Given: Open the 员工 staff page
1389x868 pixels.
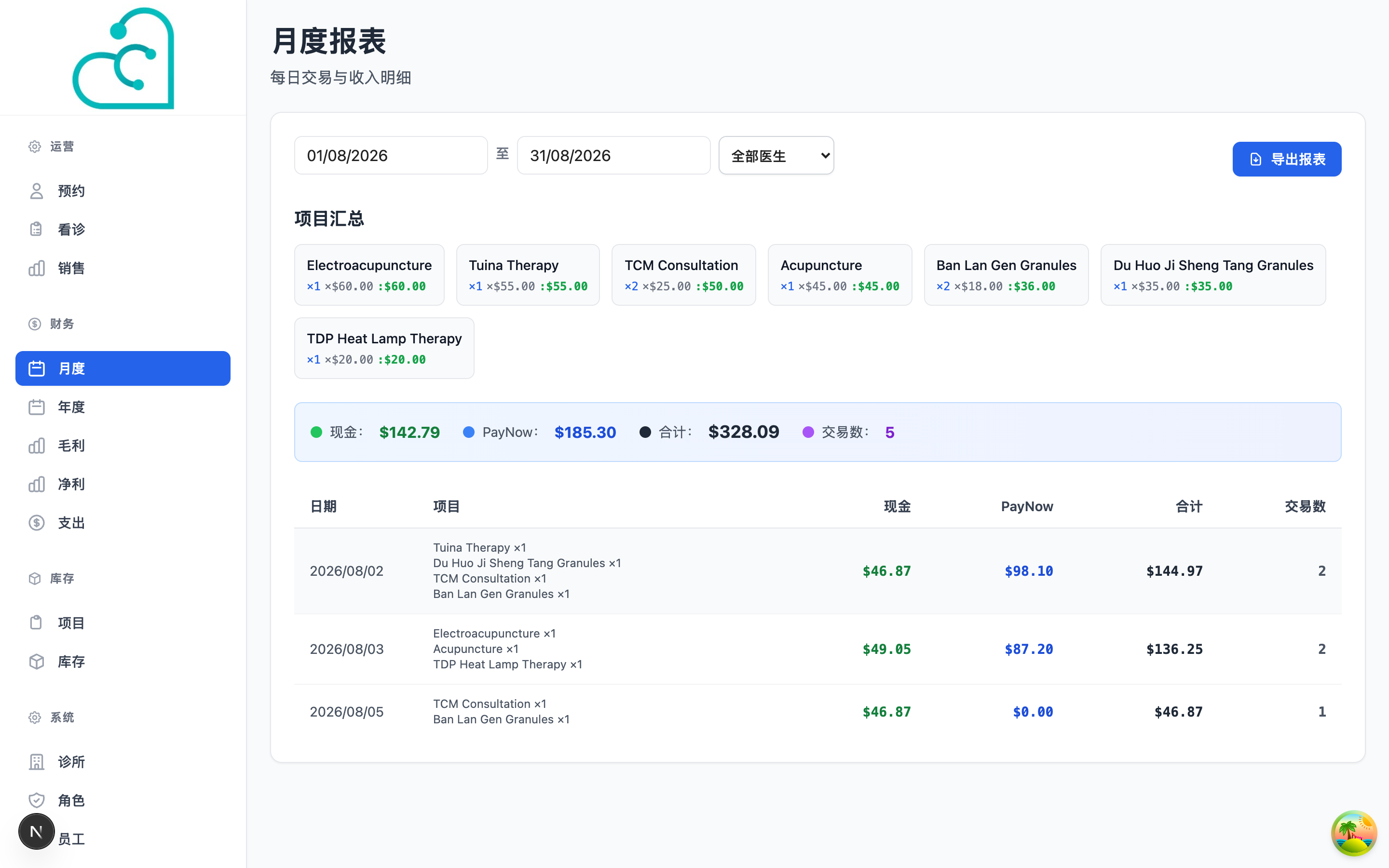Looking at the screenshot, I should pos(123,839).
